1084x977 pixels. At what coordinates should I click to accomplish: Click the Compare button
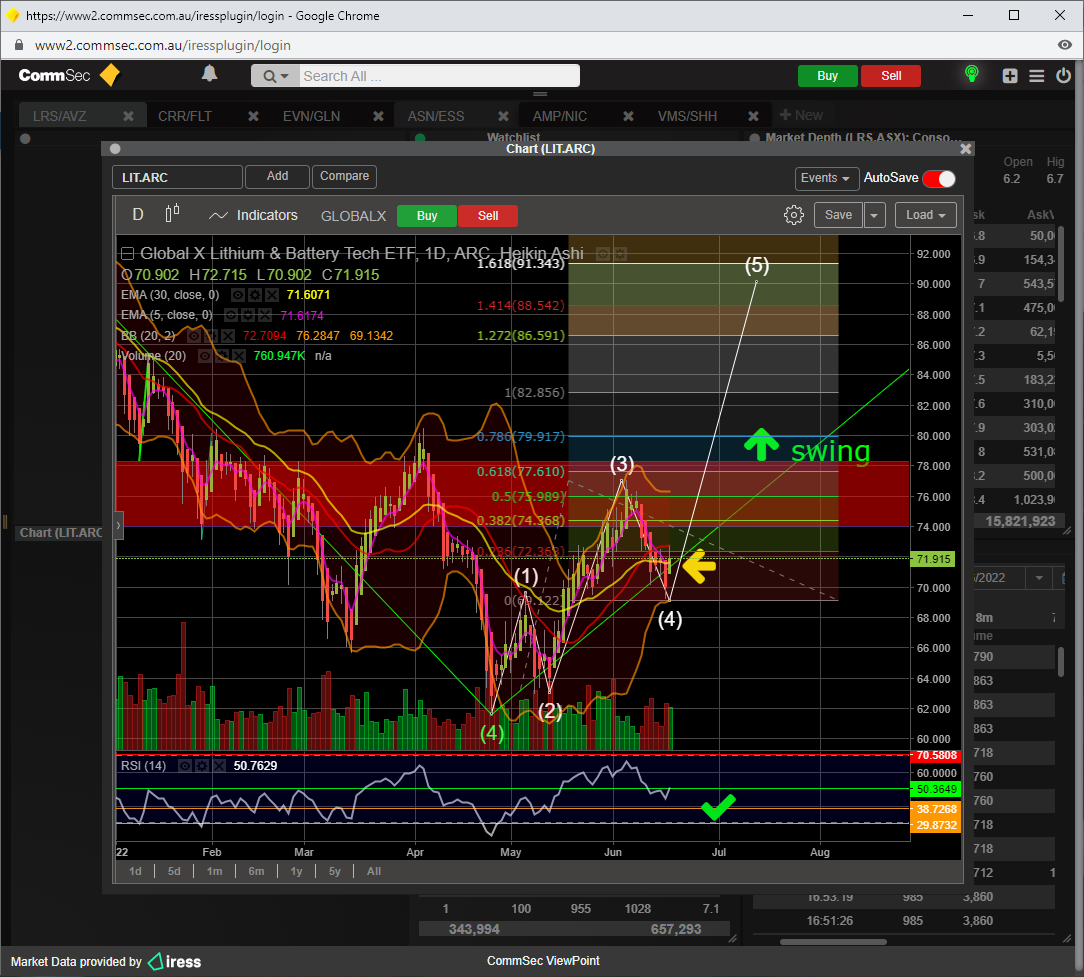click(344, 176)
